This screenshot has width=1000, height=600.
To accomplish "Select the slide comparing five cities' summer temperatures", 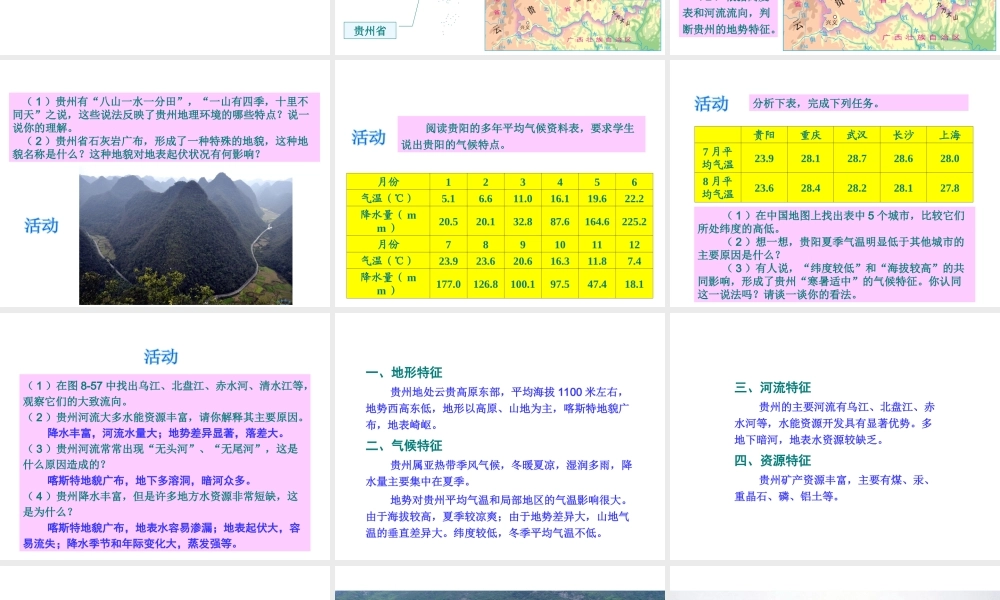I will (x=835, y=184).
